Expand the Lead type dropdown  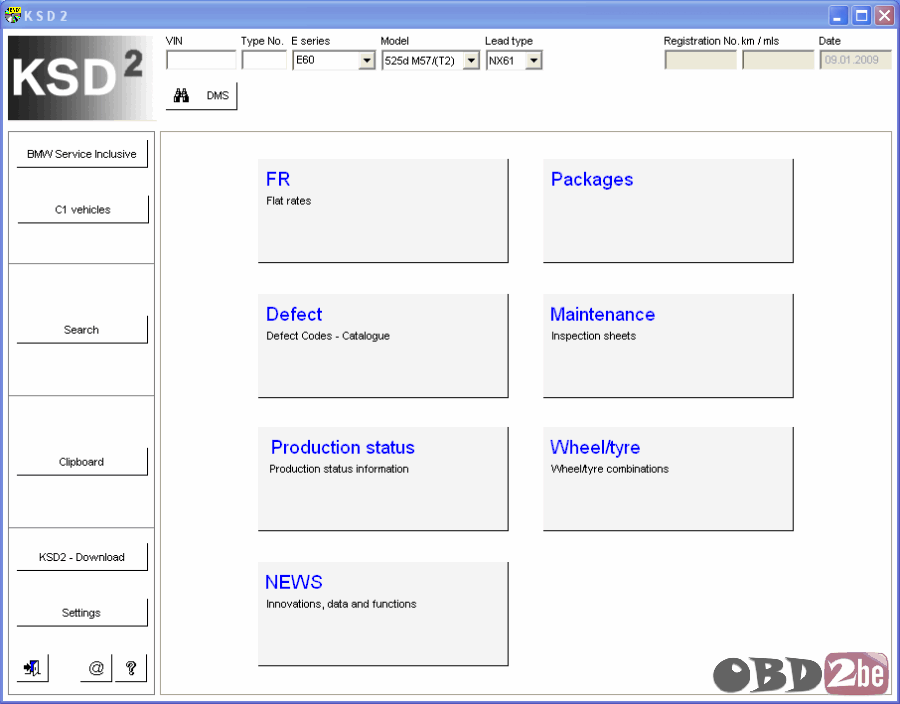coord(534,60)
